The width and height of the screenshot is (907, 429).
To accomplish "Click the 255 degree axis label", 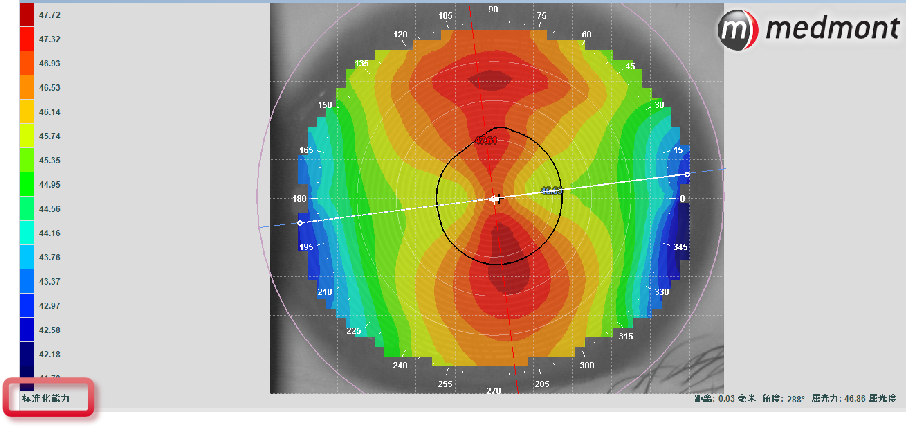I will click(x=445, y=384).
